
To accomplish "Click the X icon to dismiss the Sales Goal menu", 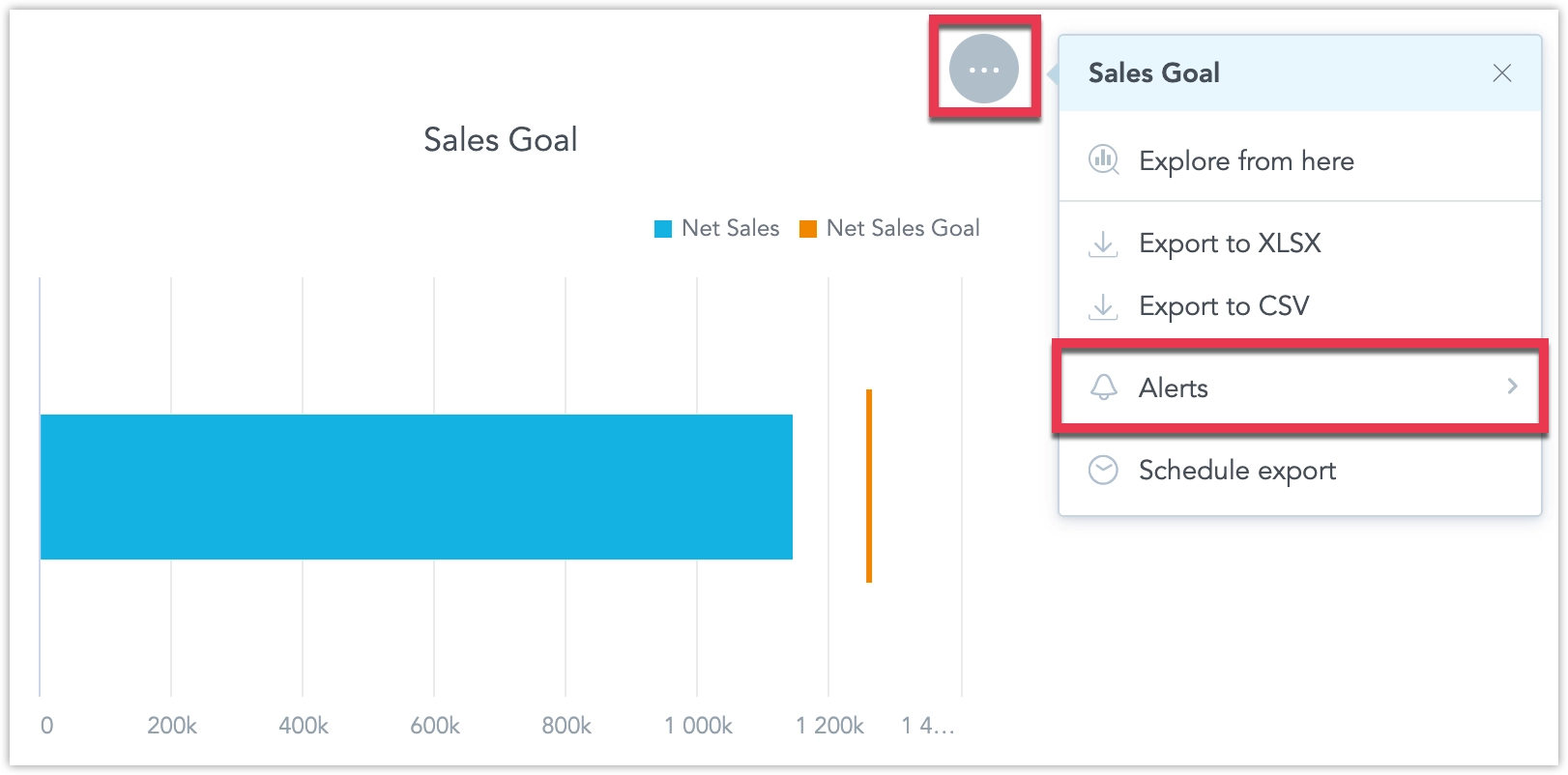I will [1502, 72].
